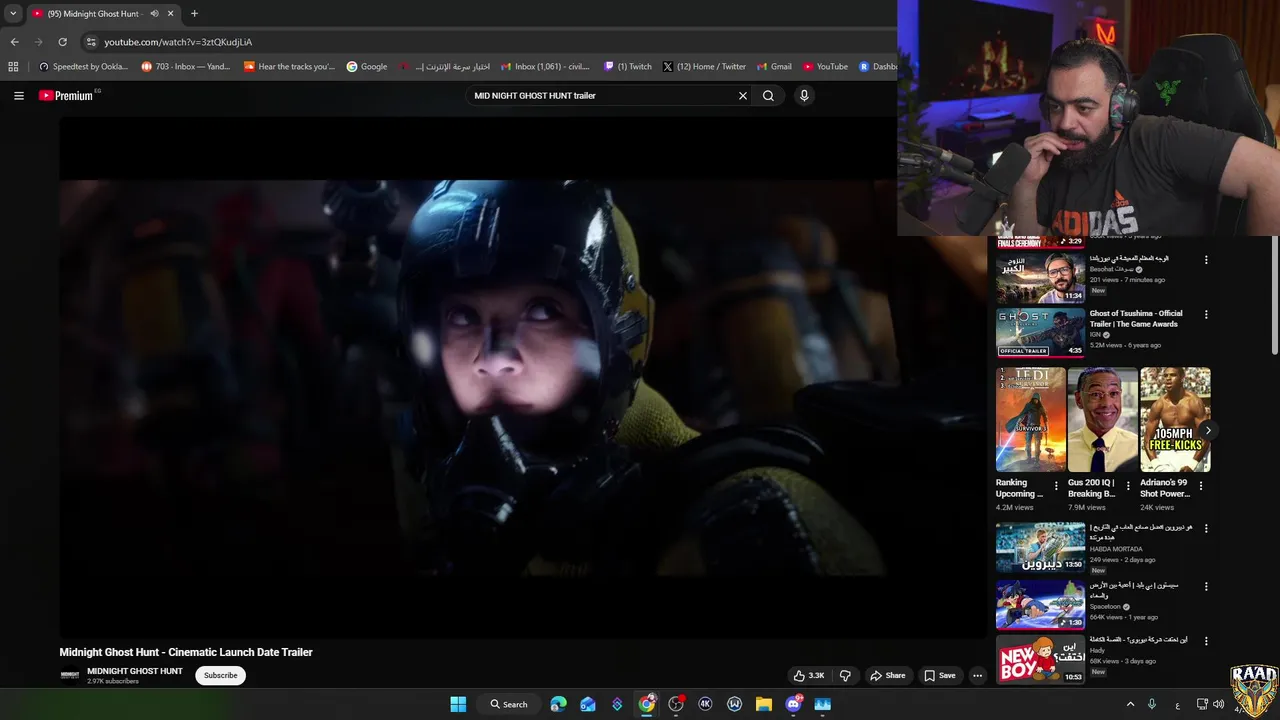Close the Midnight Ghost Hunt tab
The image size is (1280, 720).
click(171, 14)
